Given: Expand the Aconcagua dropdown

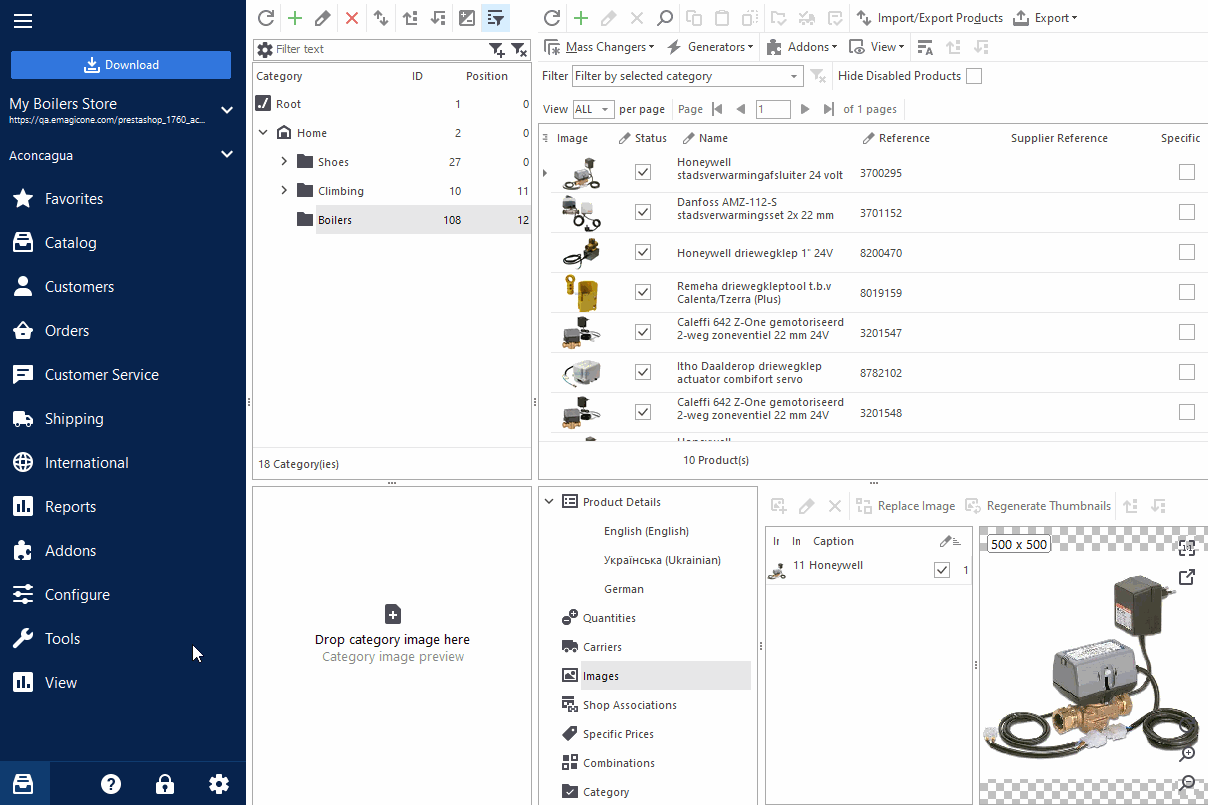Looking at the screenshot, I should click(227, 154).
